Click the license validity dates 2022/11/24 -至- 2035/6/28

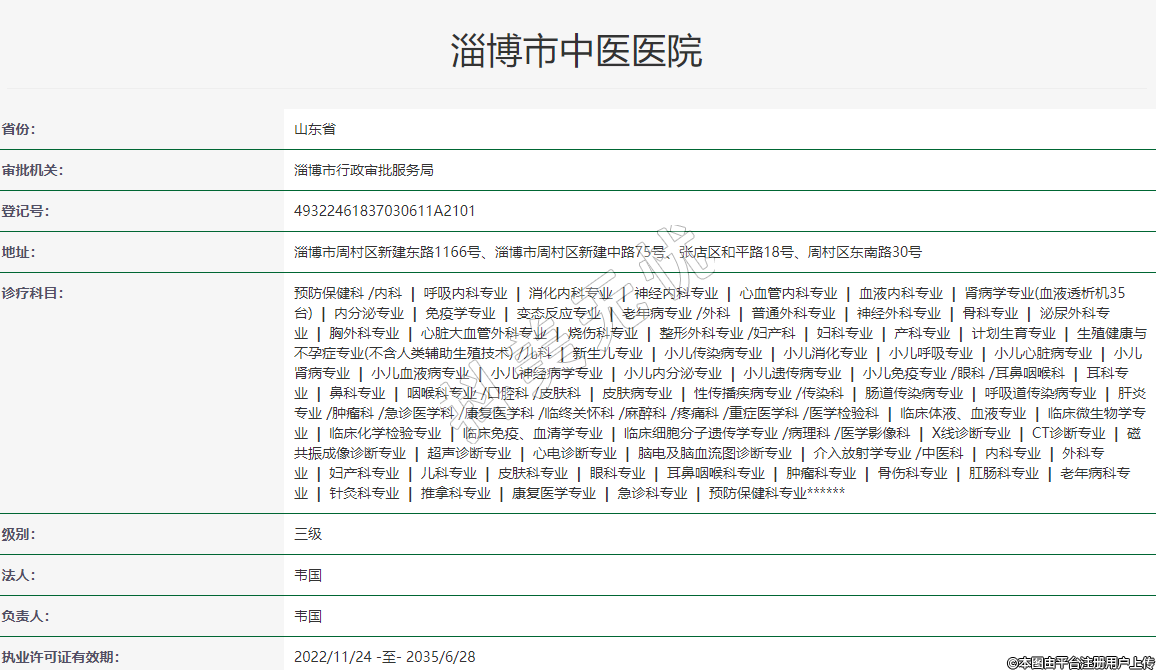(x=384, y=657)
